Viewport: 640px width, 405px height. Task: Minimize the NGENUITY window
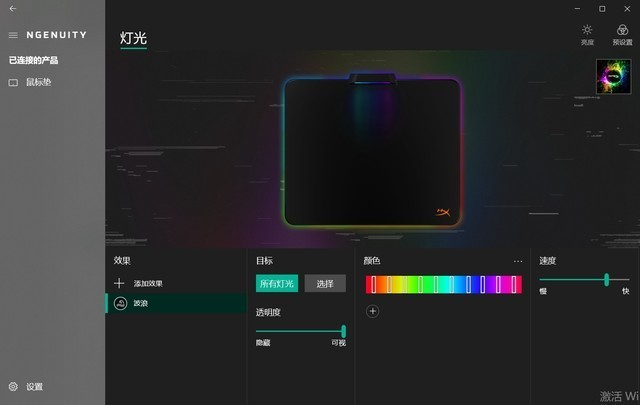(x=577, y=9)
